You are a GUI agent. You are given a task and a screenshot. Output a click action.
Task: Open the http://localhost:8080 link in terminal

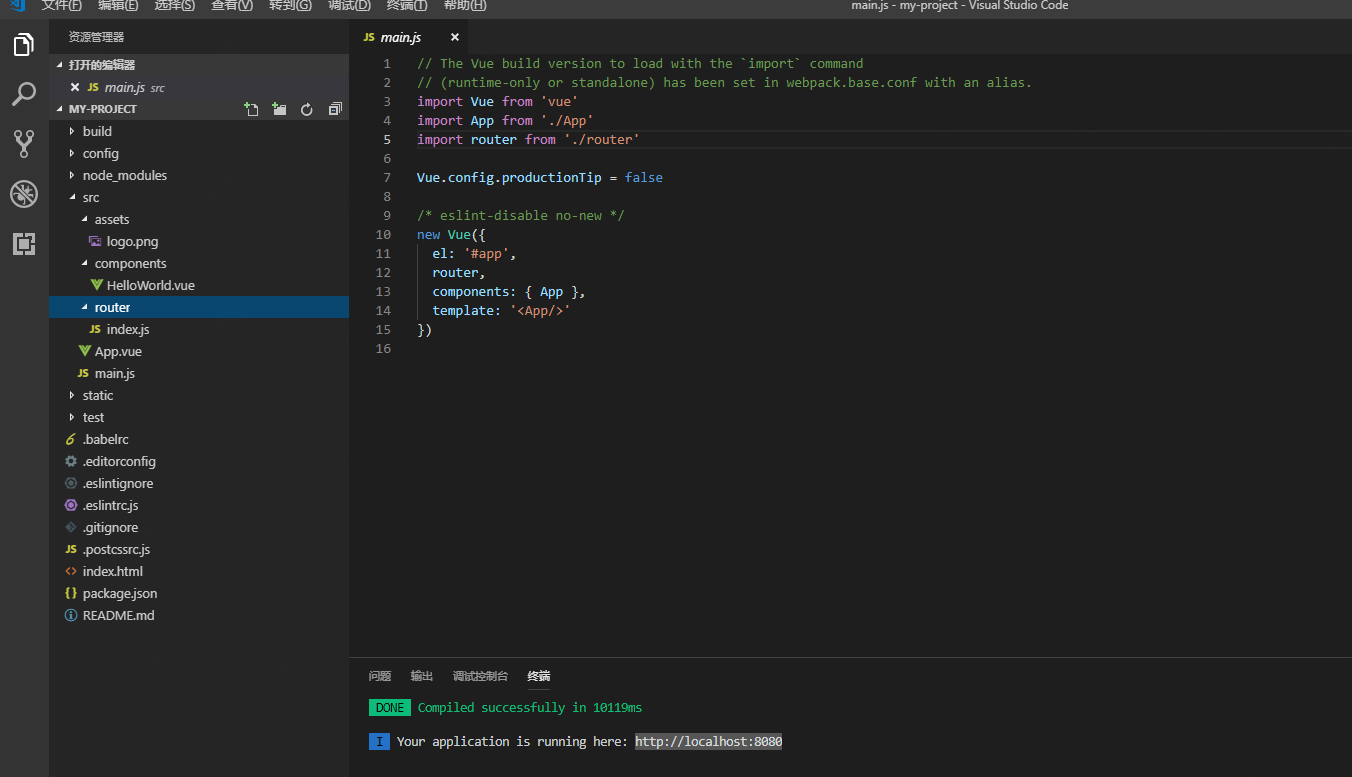709,741
